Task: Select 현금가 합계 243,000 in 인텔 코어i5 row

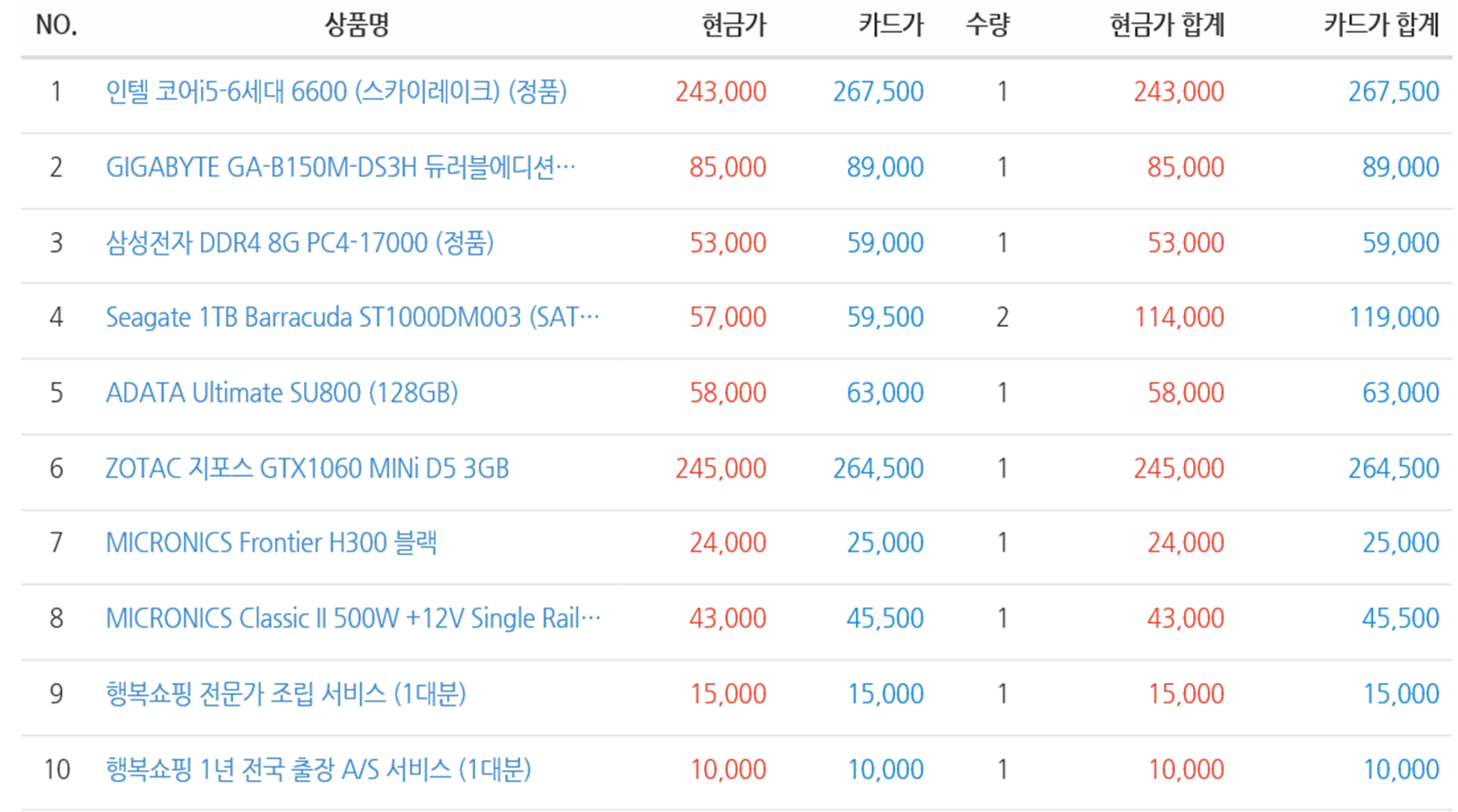Action: pyautogui.click(x=1178, y=91)
